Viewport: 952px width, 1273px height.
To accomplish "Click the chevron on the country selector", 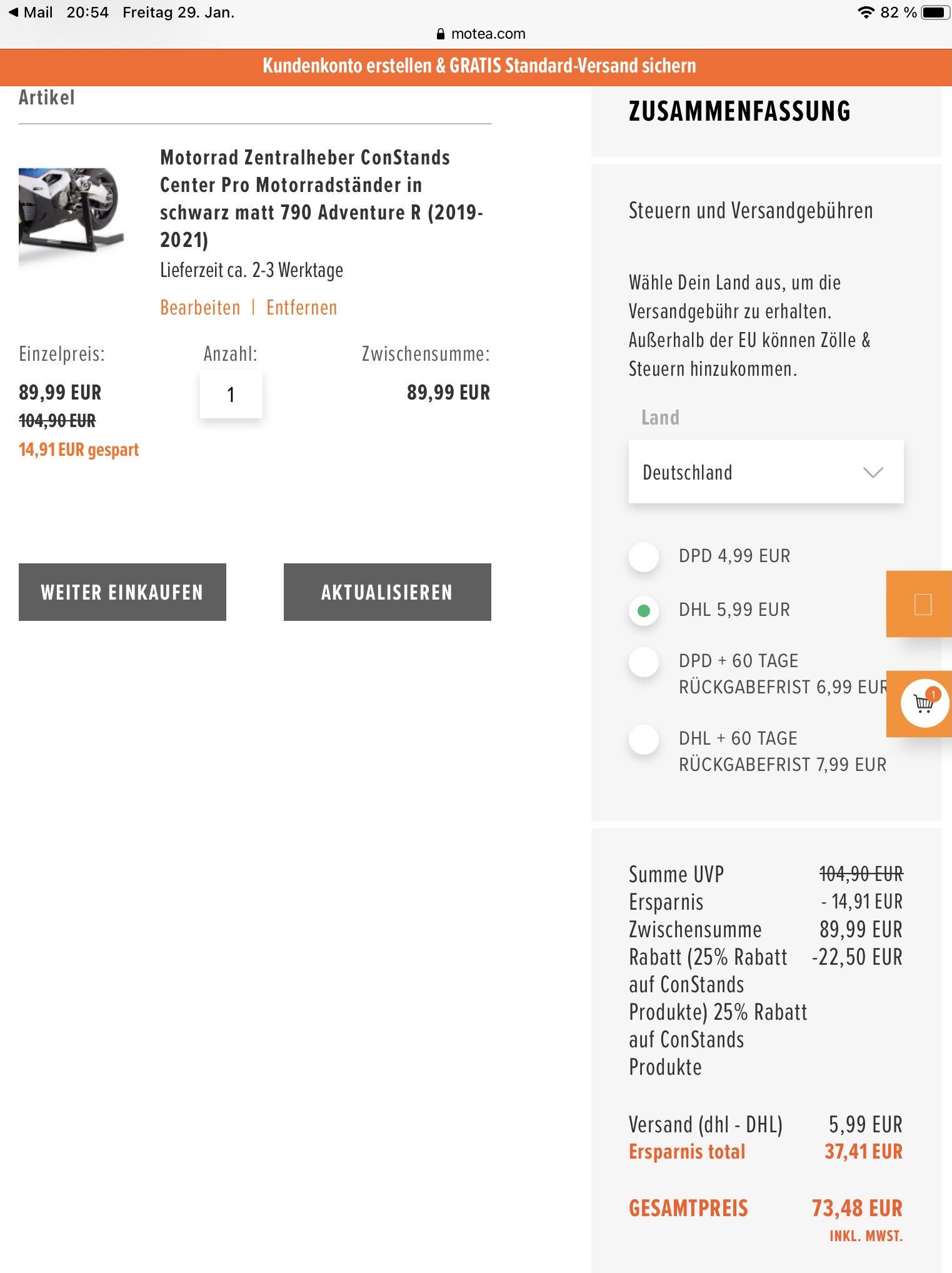I will [x=873, y=472].
